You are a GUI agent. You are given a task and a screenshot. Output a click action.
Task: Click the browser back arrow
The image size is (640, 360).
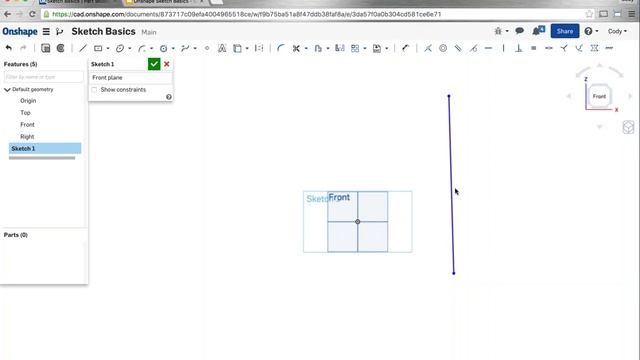[x=7, y=14]
